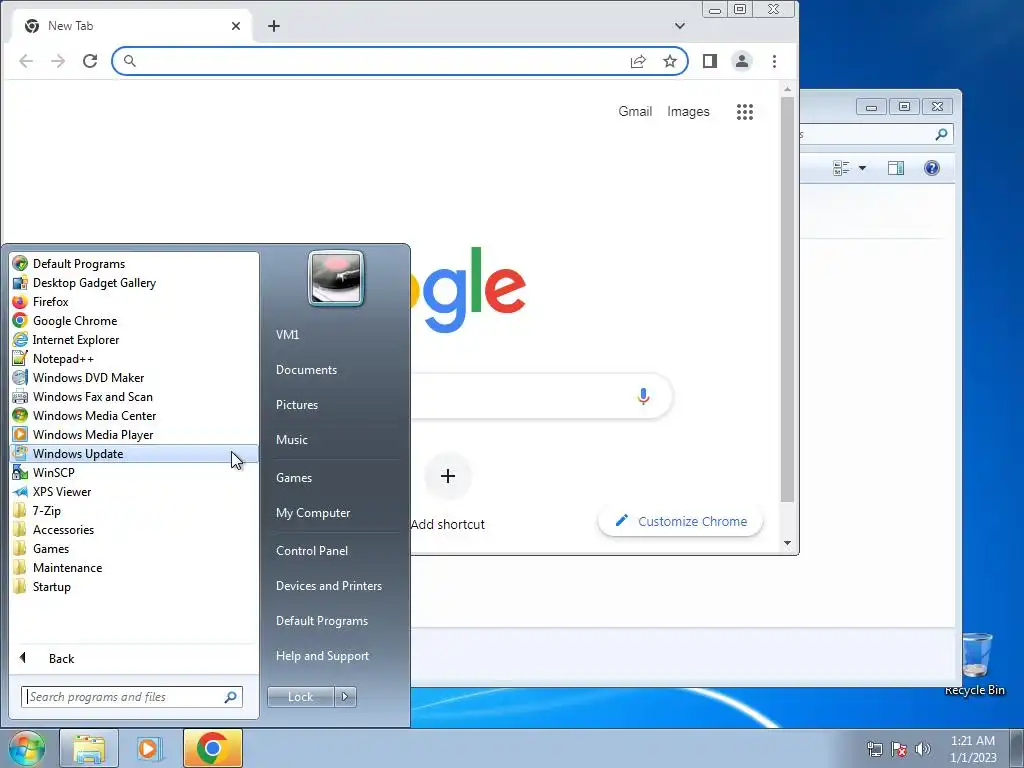The image size is (1024, 768).
Task: Open Windows DVD Maker
Action: pos(134,377)
